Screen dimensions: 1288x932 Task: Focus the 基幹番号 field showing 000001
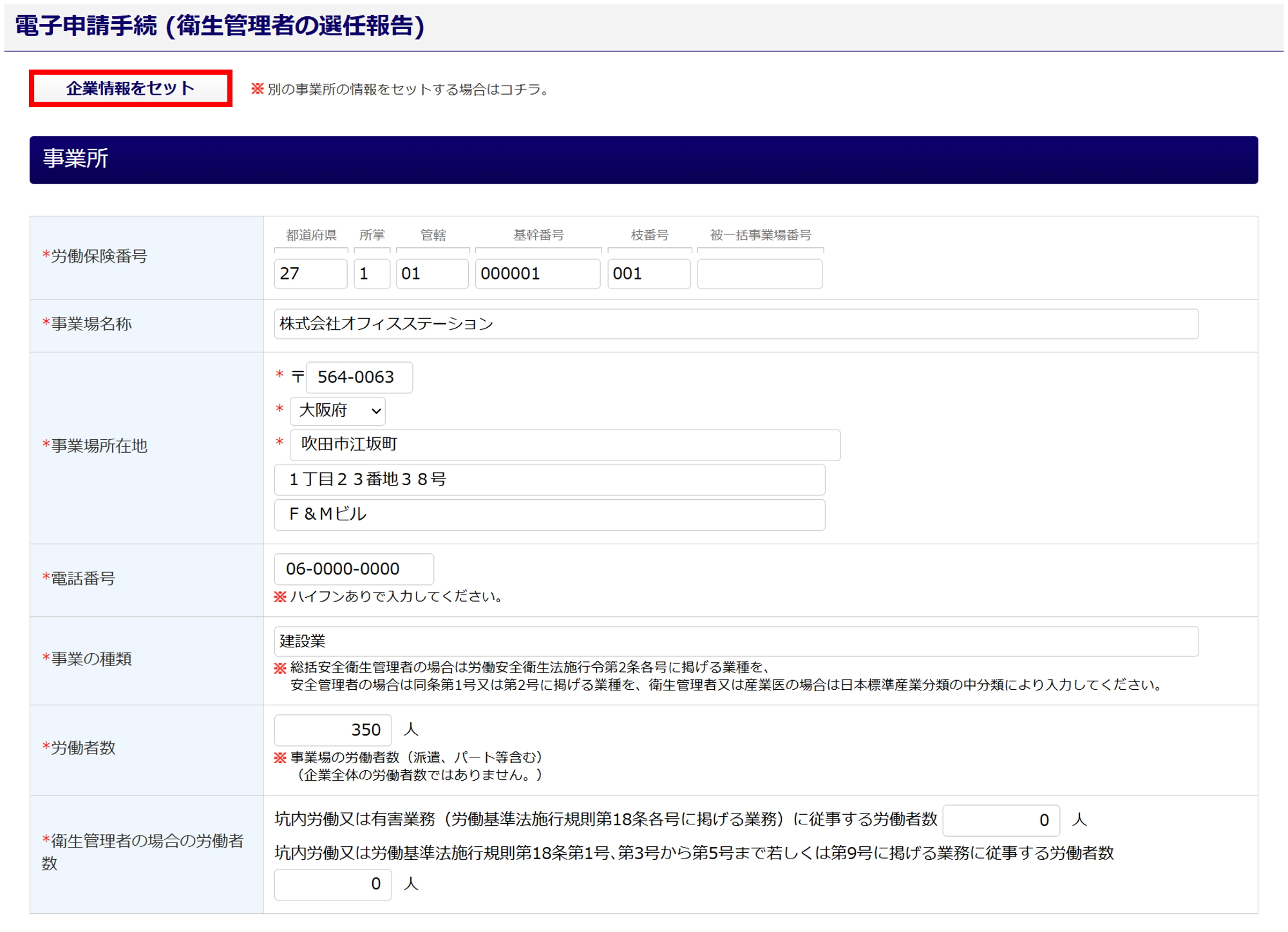537,274
